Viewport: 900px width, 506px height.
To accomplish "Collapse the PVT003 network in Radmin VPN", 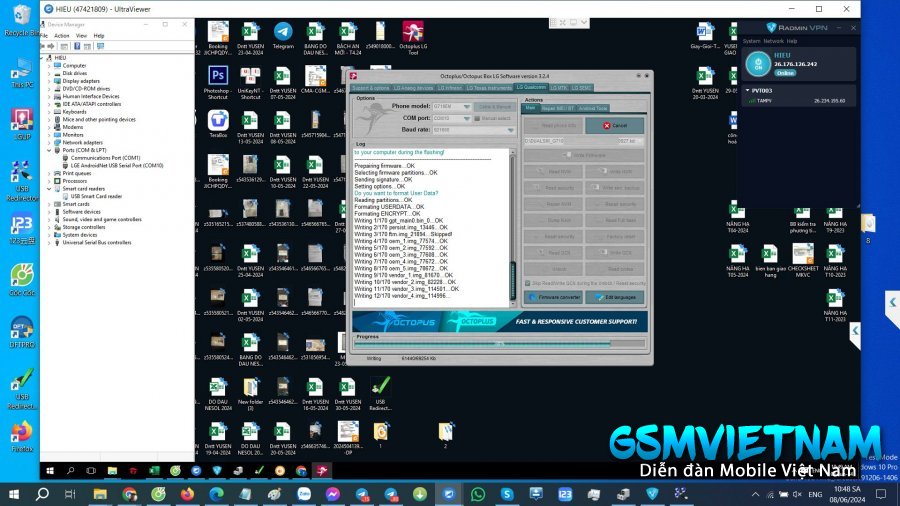I will (x=747, y=91).
